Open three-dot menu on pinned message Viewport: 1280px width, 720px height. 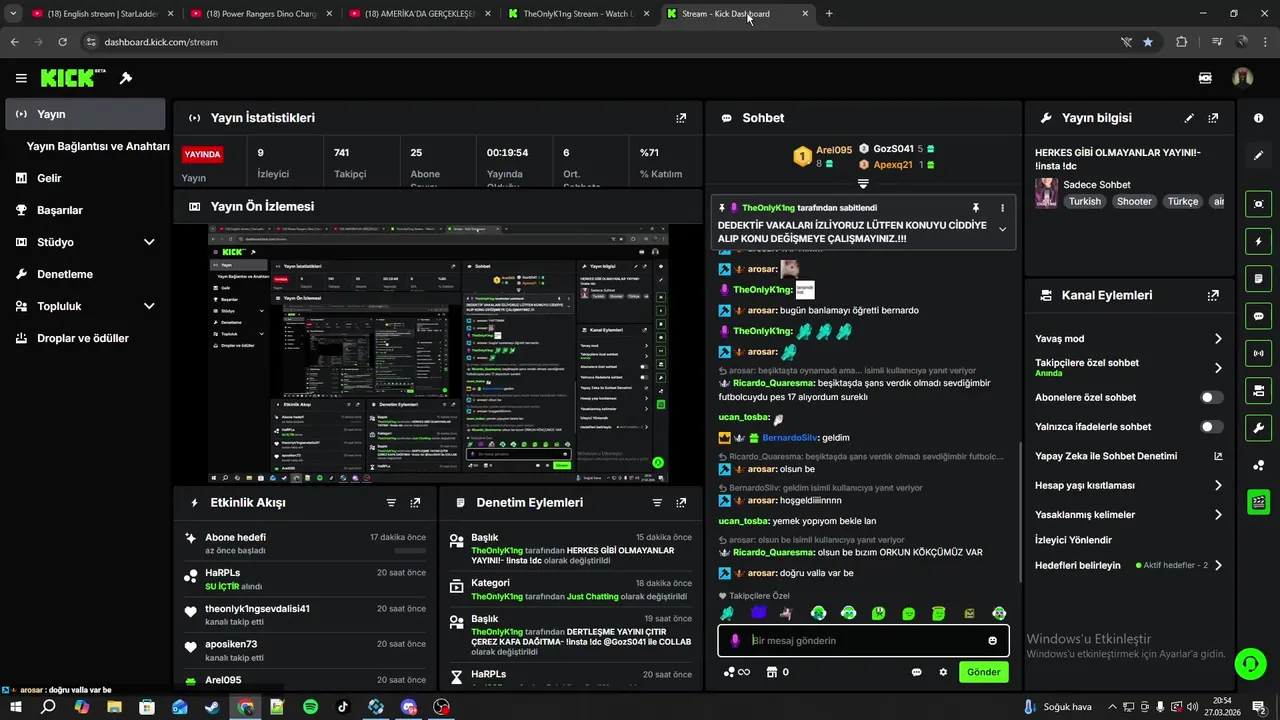tap(1002, 208)
